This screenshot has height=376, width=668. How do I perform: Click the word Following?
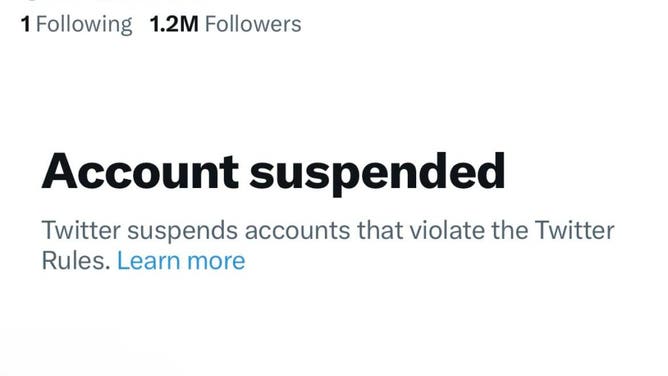click(x=84, y=25)
